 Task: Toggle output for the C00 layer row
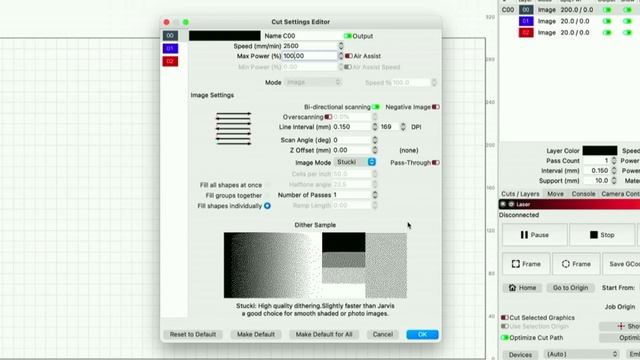pos(607,9)
